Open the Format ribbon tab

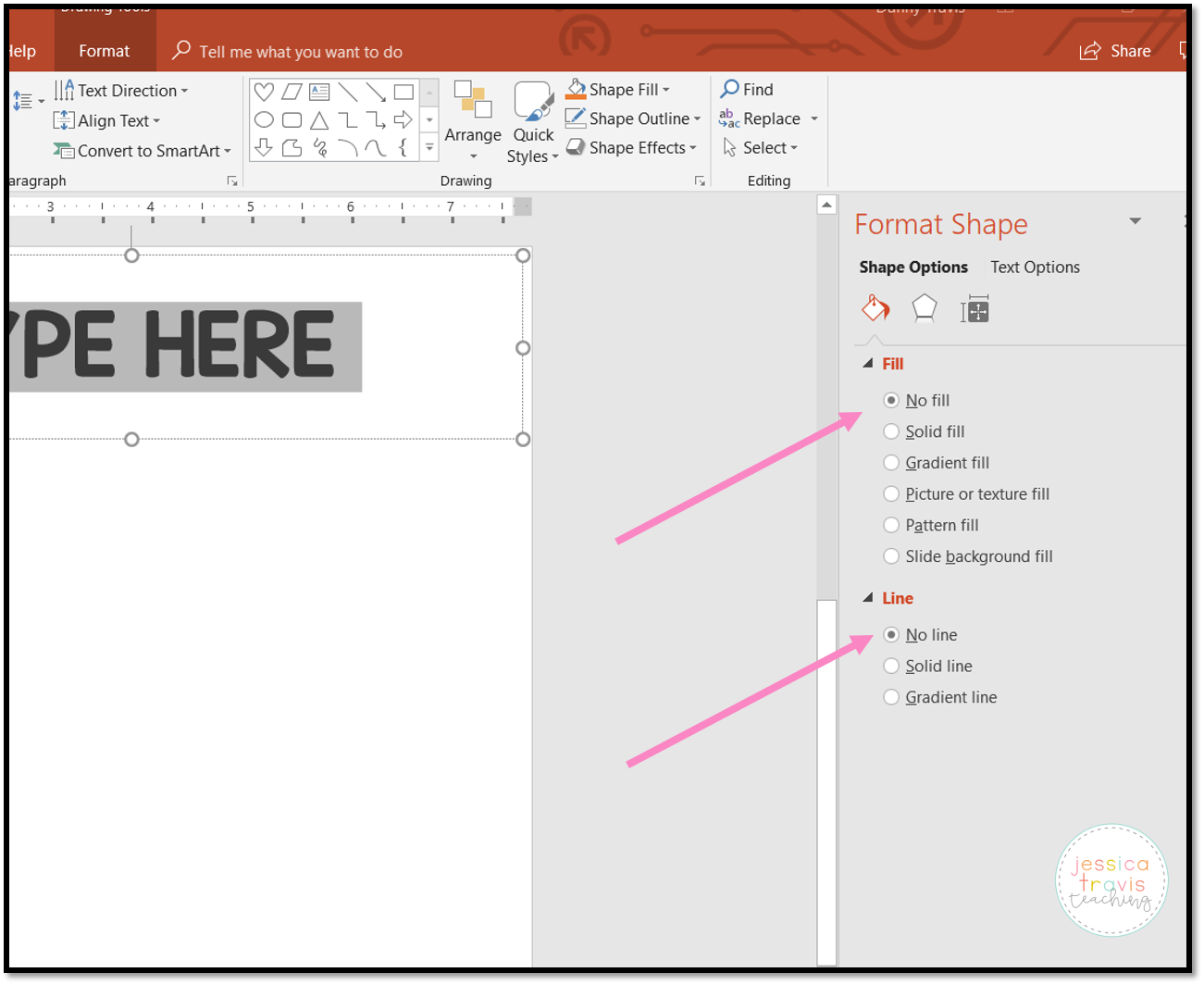point(105,51)
